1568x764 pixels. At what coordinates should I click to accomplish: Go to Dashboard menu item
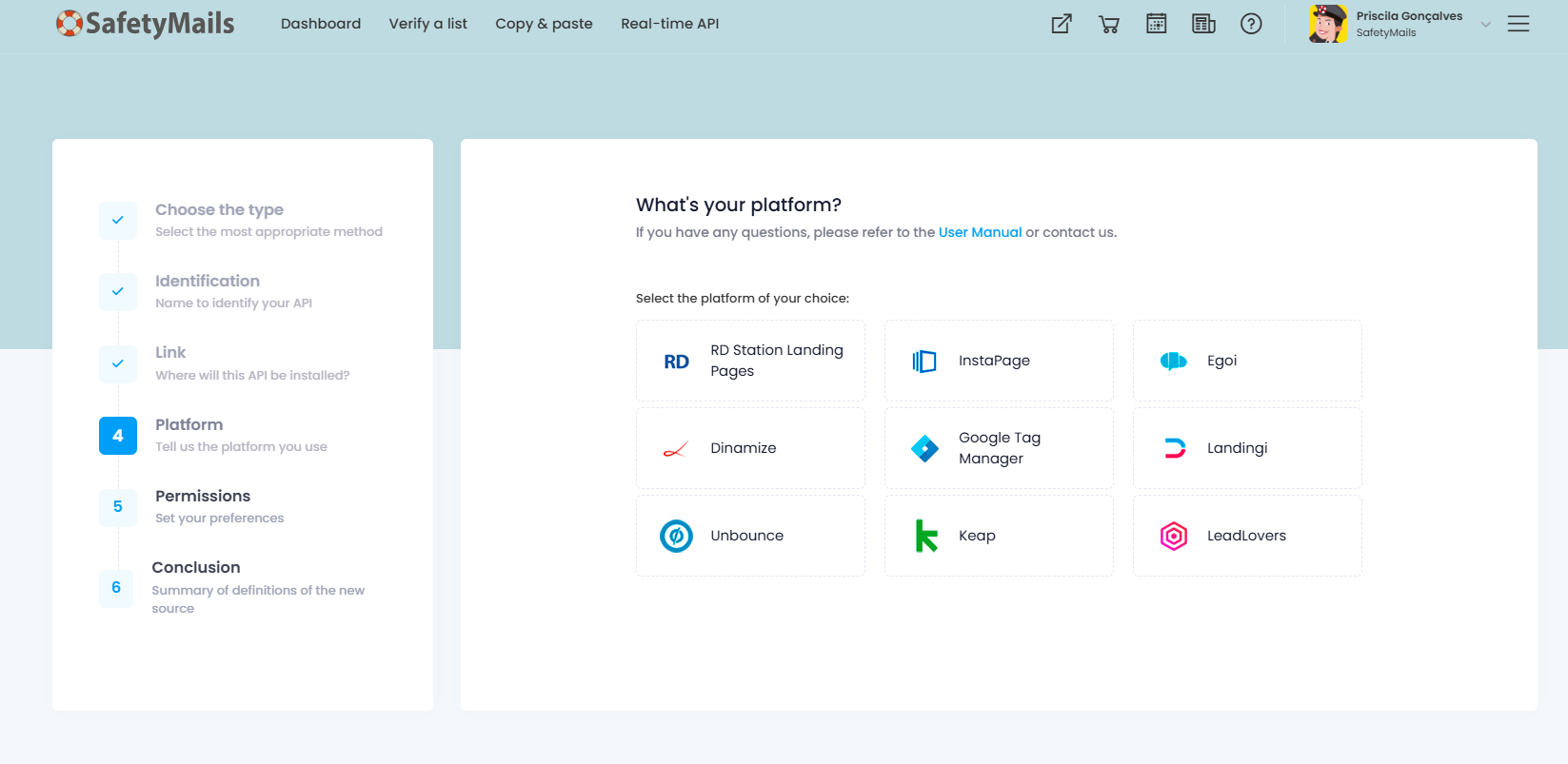pos(321,24)
